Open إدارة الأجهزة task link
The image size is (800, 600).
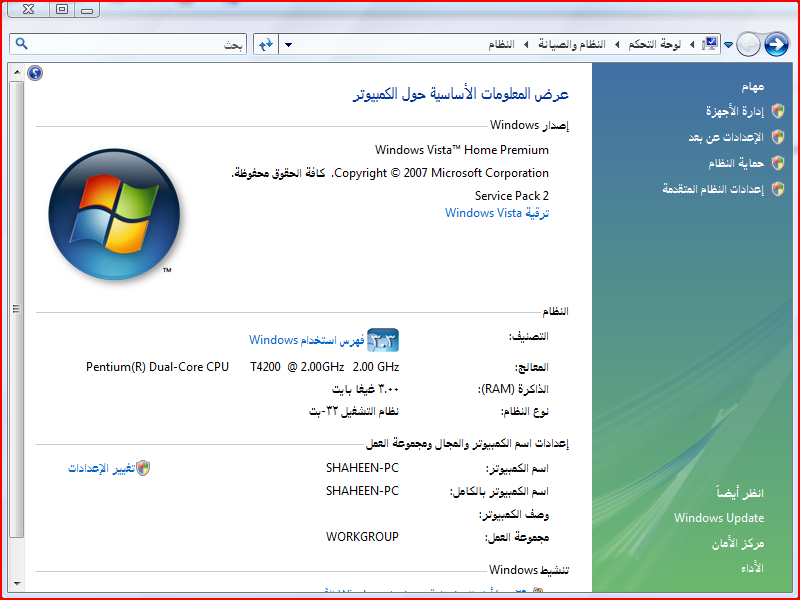(735, 111)
